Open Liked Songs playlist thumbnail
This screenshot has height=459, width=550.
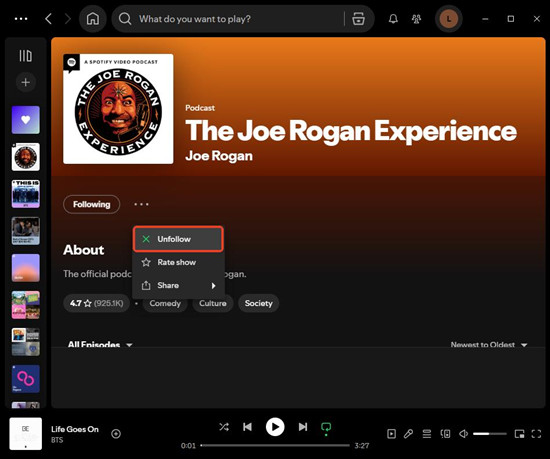(x=26, y=120)
